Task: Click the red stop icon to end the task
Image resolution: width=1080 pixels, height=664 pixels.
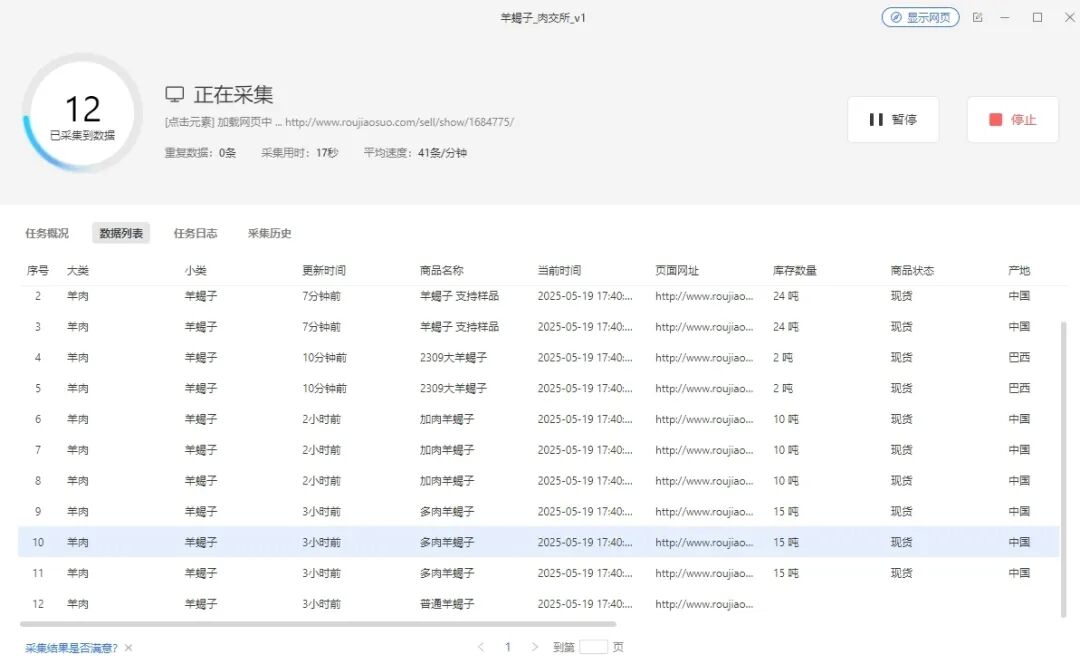Action: pos(996,119)
